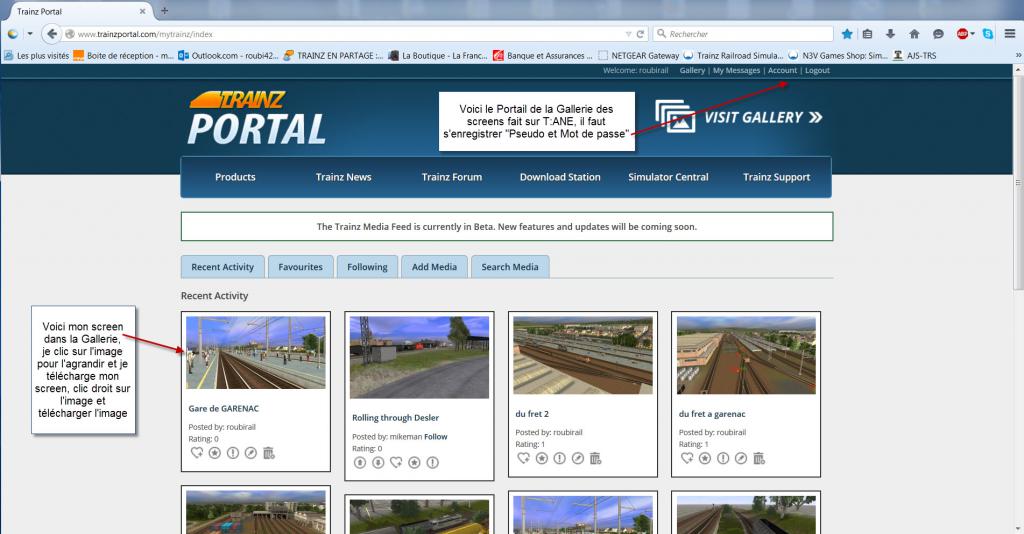Click the browser bookmark star icon

847,34
